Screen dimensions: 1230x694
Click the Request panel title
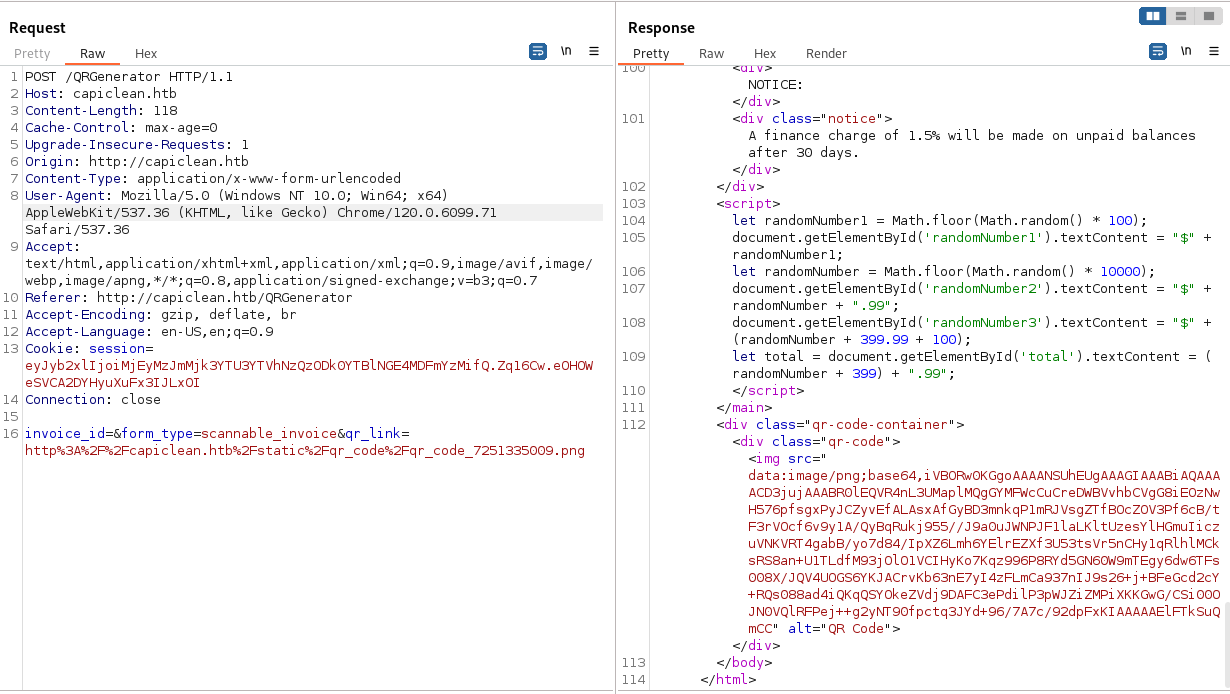(37, 28)
